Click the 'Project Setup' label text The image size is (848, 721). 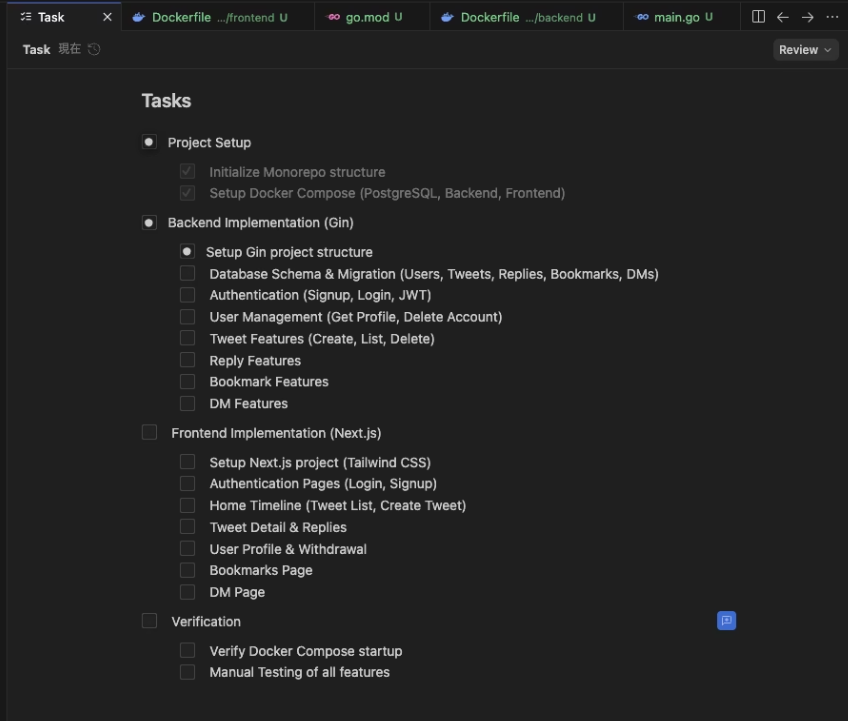click(209, 143)
